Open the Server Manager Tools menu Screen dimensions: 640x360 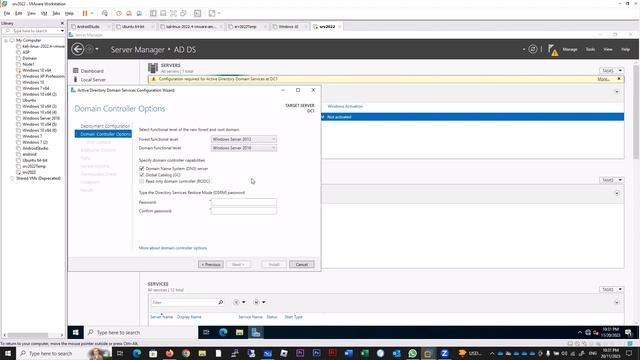pyautogui.click(x=590, y=49)
